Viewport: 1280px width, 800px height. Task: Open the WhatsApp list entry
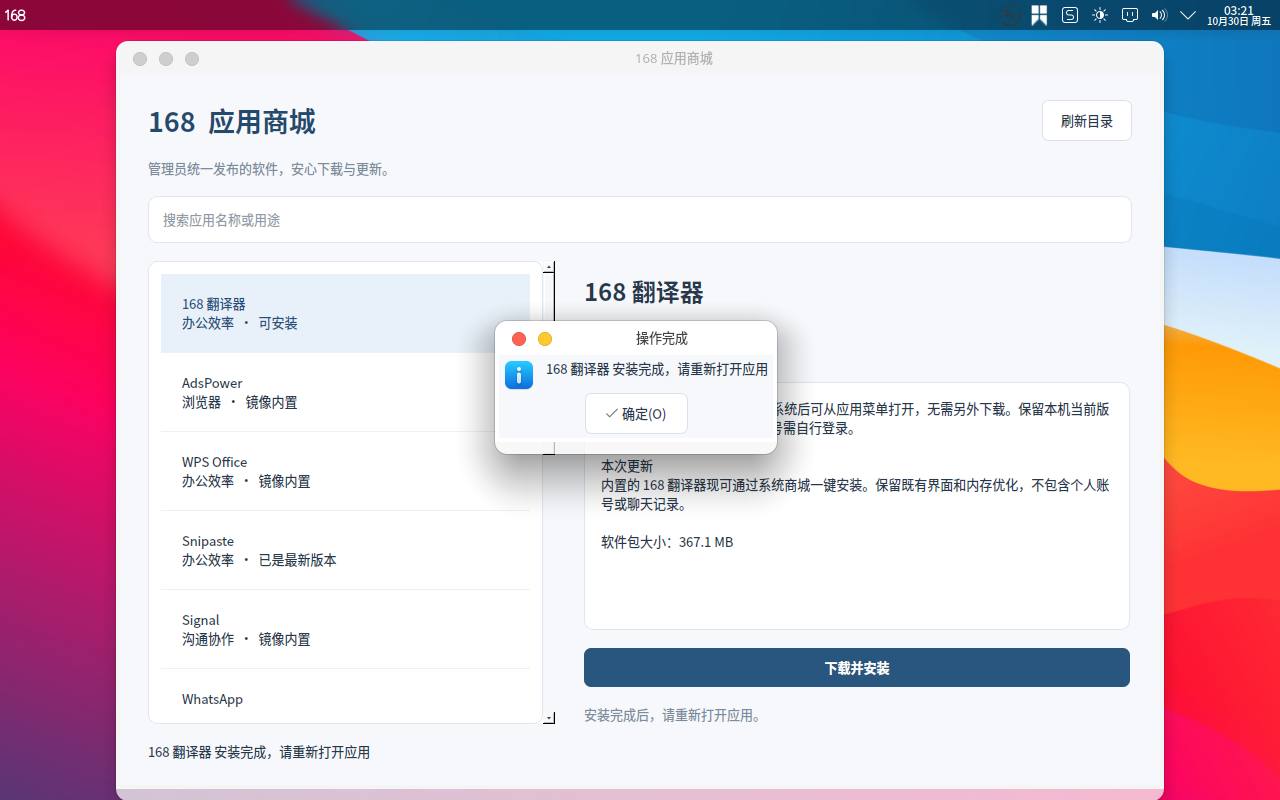pyautogui.click(x=345, y=696)
